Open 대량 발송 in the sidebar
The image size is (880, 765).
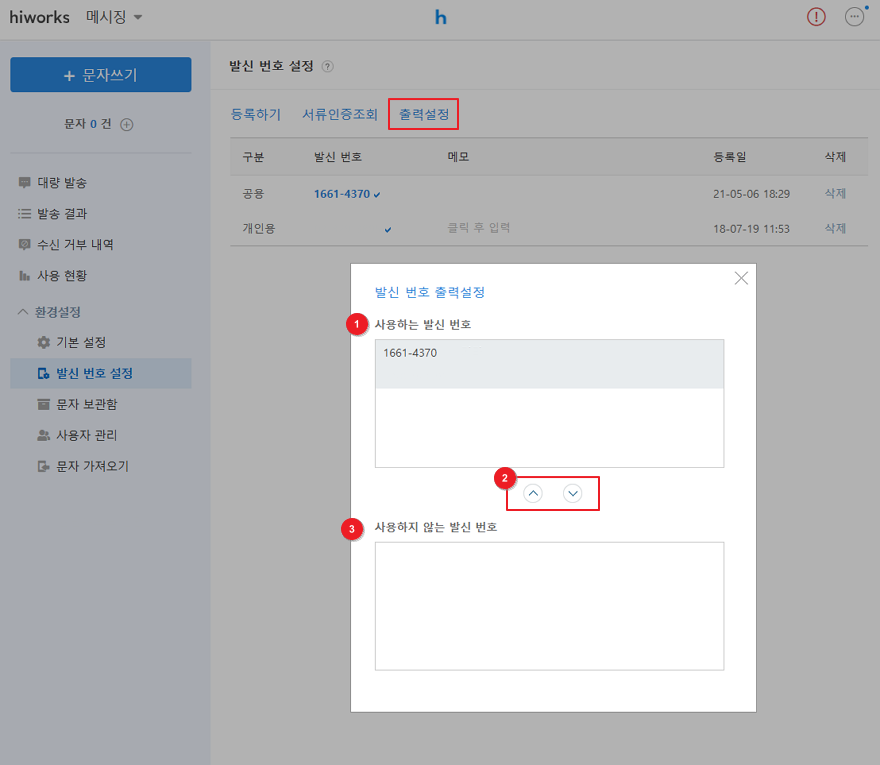pyautogui.click(x=62, y=183)
